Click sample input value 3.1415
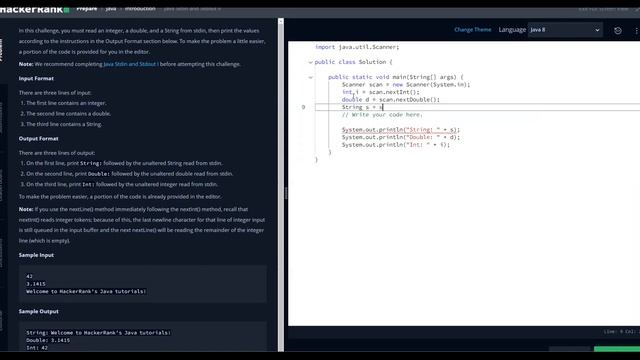This screenshot has width=640, height=360. tap(36, 284)
